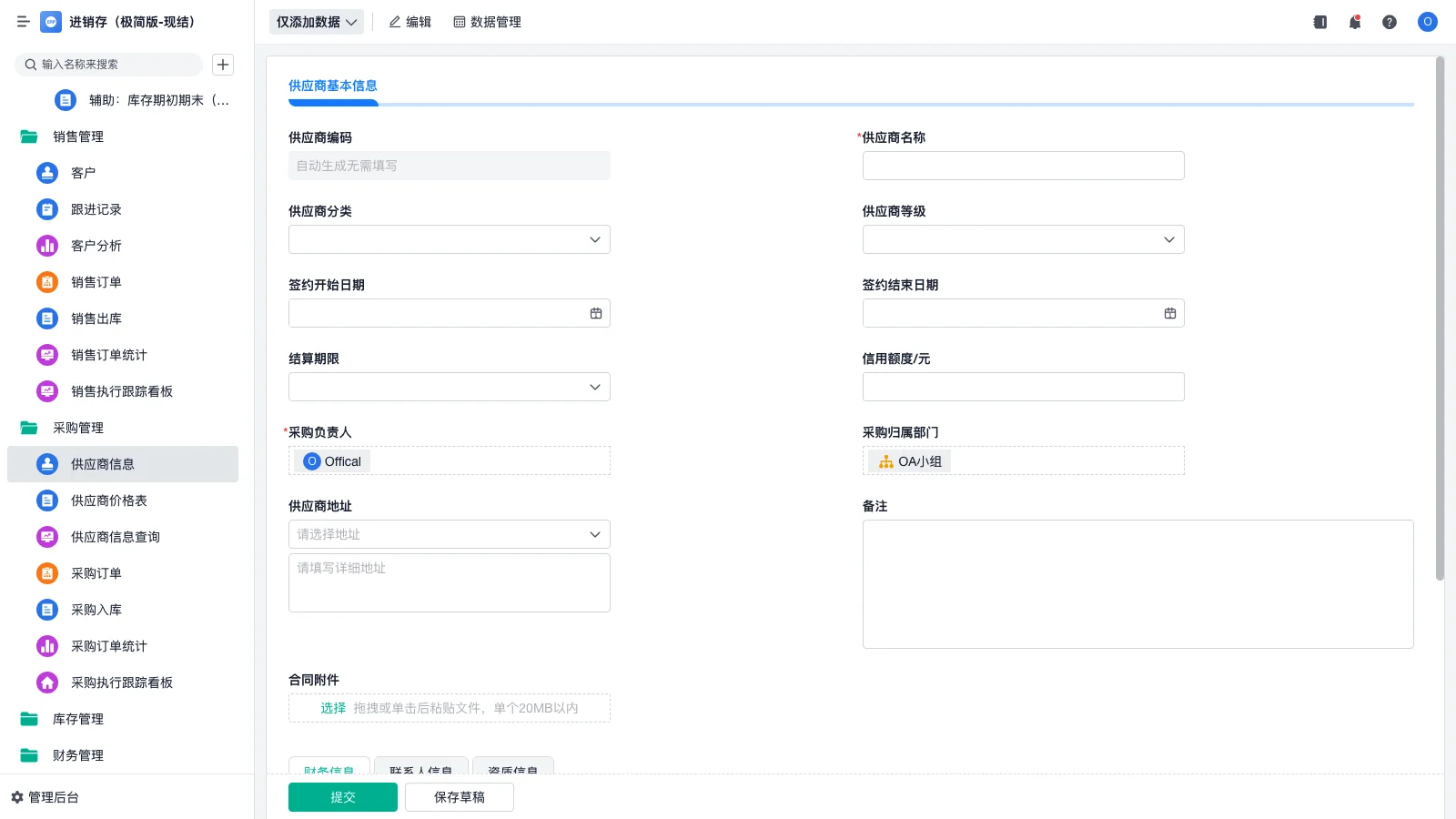The image size is (1456, 819).
Task: Click the 采购入库 form icon
Action: tap(47, 610)
